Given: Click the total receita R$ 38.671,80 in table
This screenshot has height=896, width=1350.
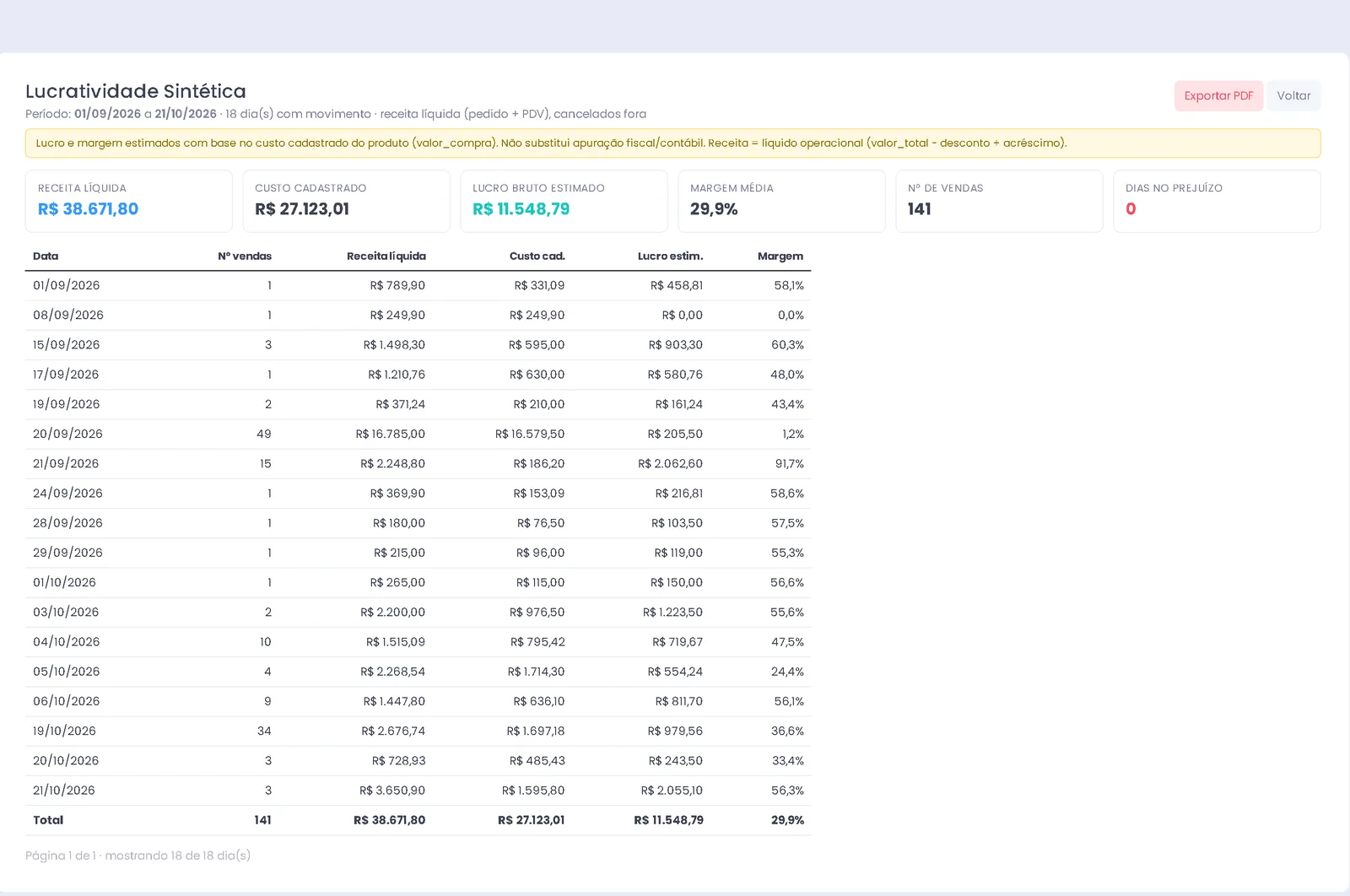Looking at the screenshot, I should (389, 820).
